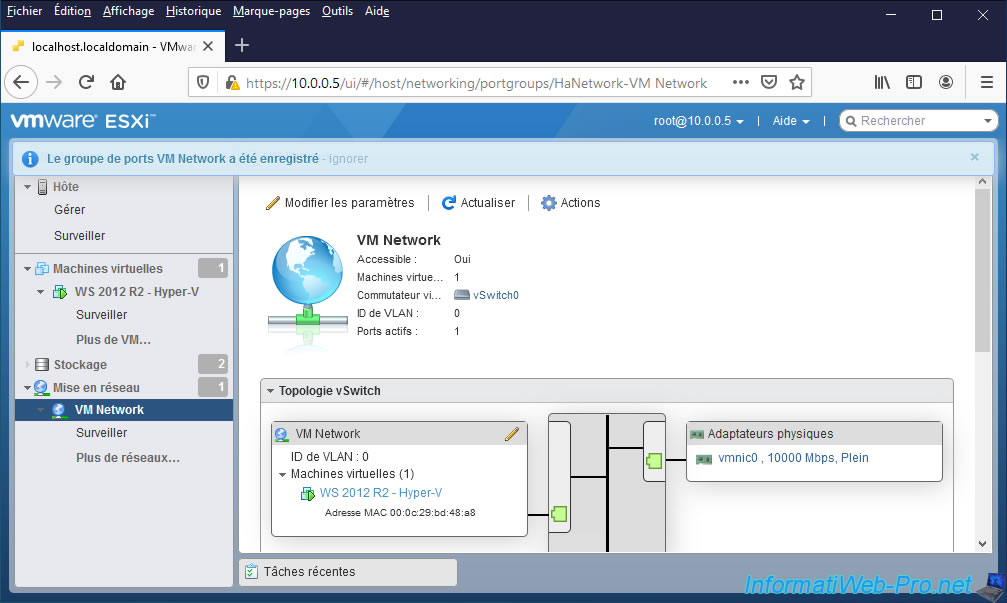The width and height of the screenshot is (1007, 603).
Task: Close the localhost.localdomain tab
Action: 208,46
